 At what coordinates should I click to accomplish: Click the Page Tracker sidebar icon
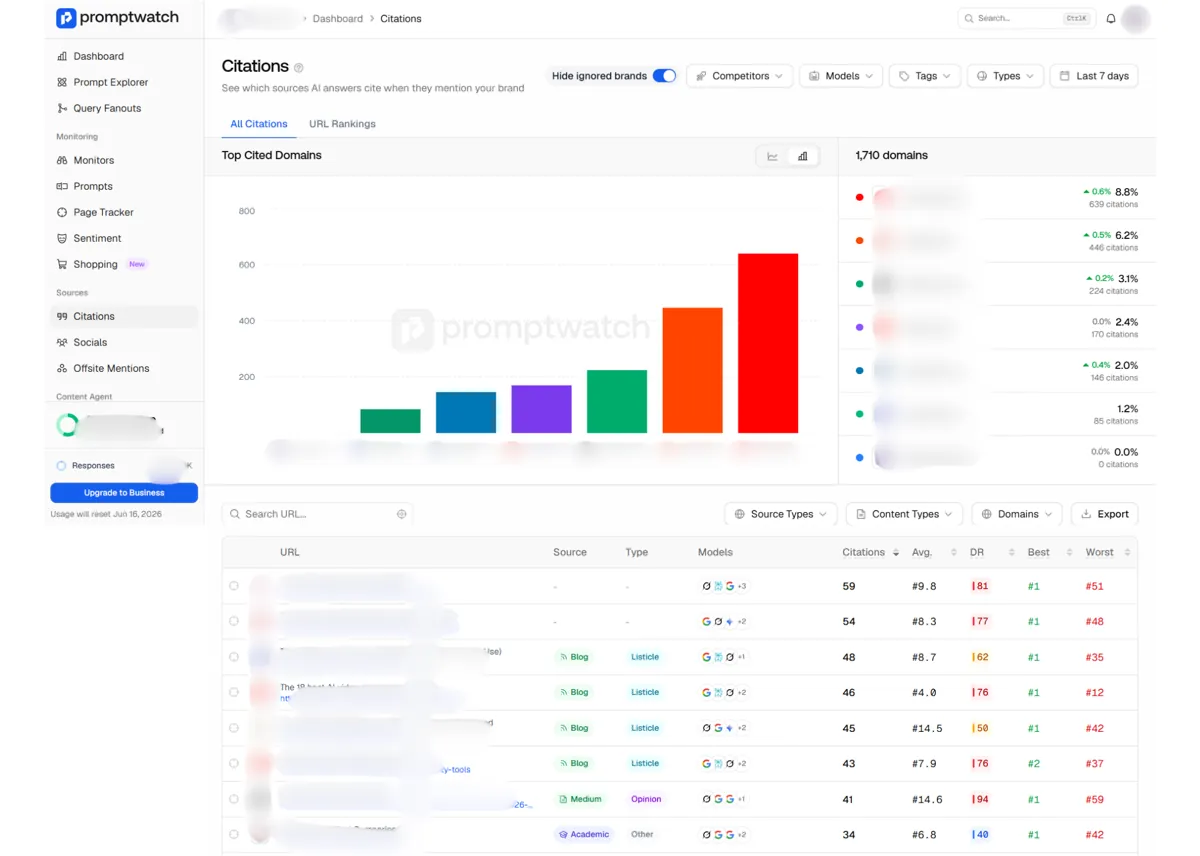62,212
